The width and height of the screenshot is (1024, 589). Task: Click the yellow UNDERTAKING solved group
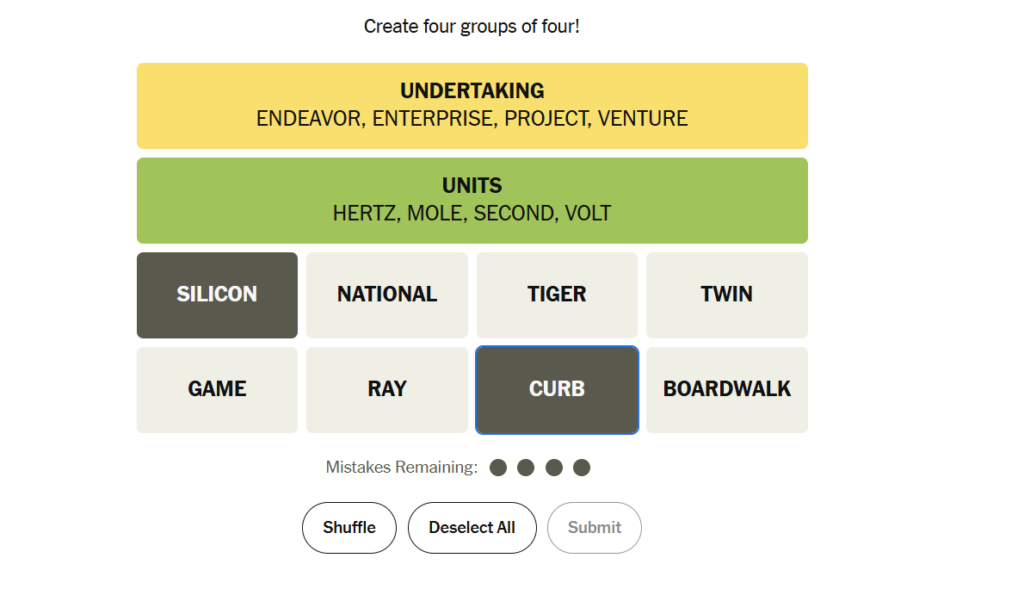tap(472, 105)
